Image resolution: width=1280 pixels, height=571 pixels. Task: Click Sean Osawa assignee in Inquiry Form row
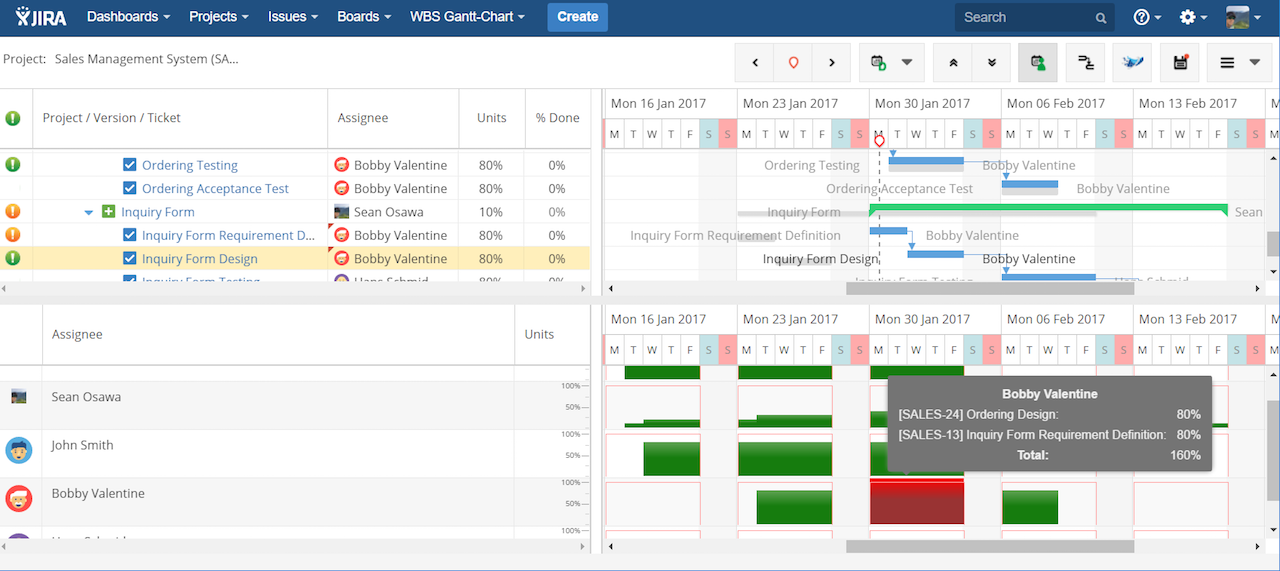[388, 212]
